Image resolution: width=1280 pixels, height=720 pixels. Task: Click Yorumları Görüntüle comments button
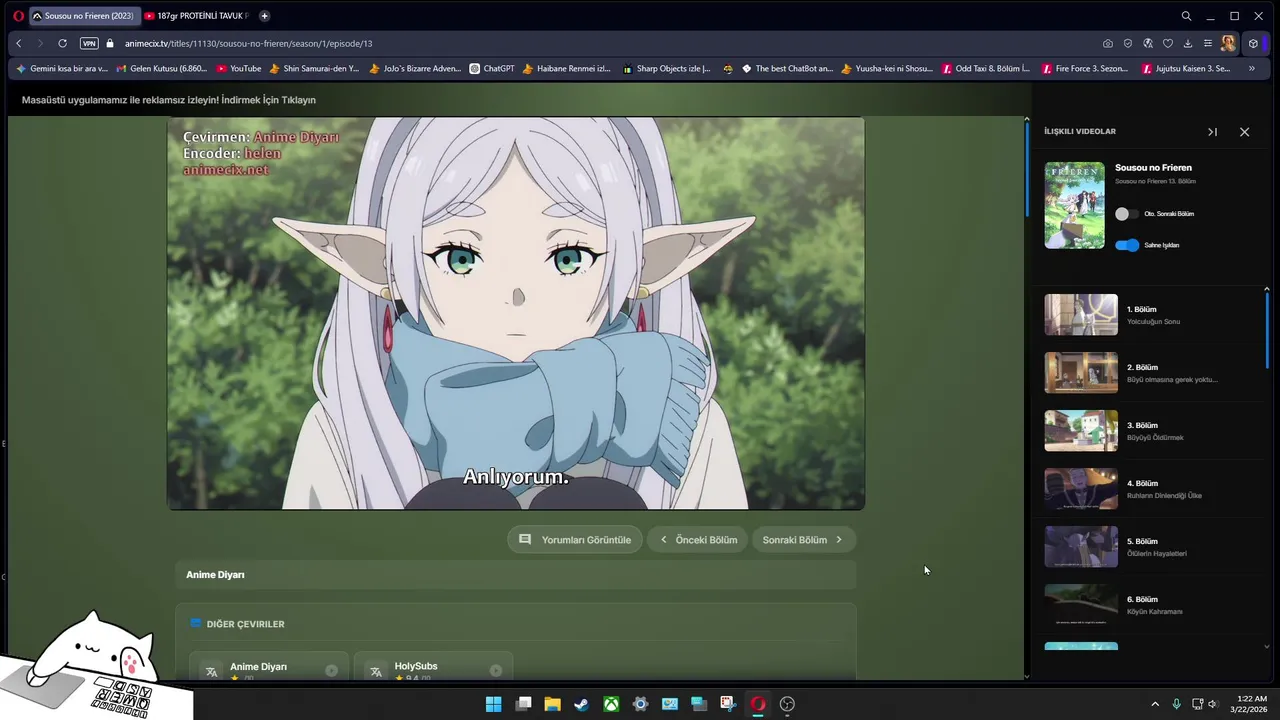575,540
